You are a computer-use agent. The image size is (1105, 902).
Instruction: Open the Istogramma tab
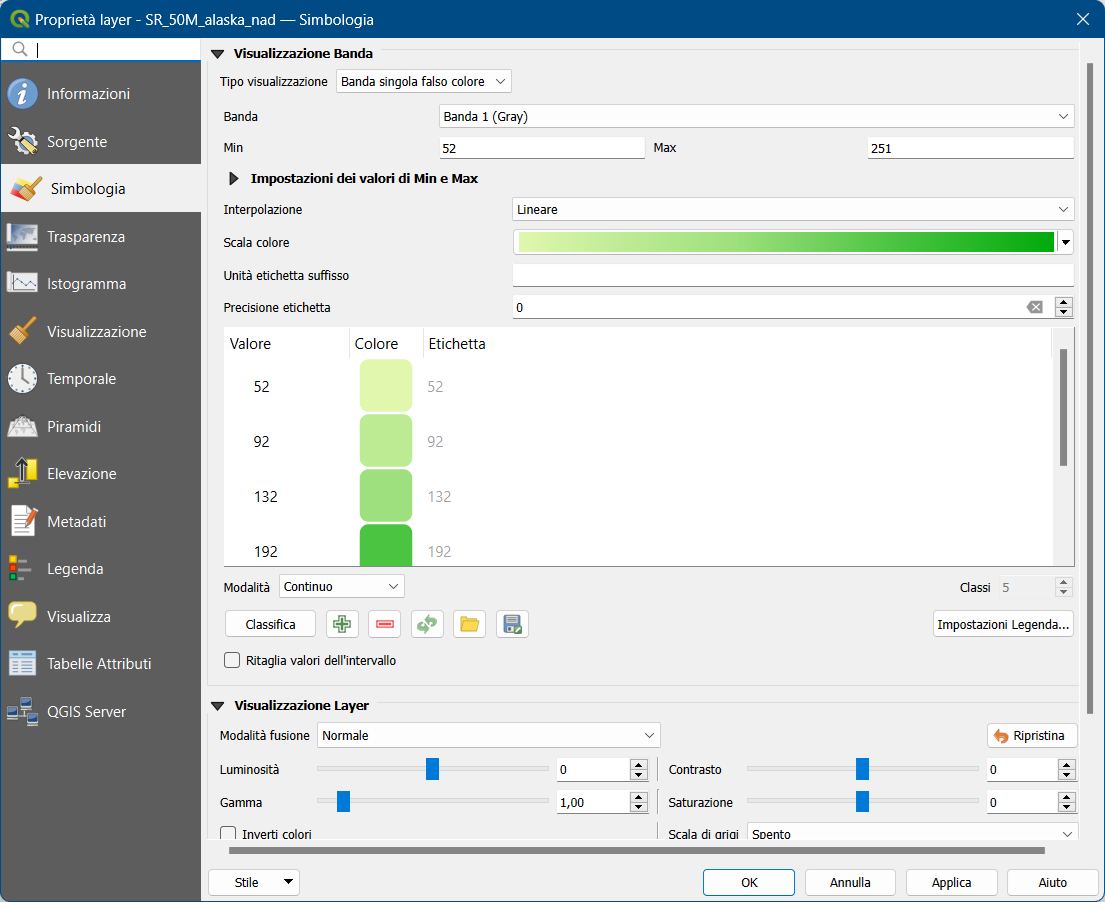coord(101,284)
